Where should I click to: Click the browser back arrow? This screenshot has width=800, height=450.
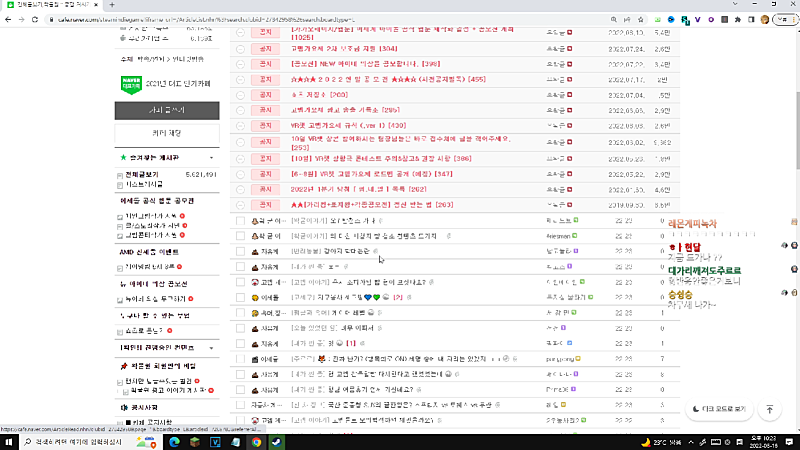(8, 19)
